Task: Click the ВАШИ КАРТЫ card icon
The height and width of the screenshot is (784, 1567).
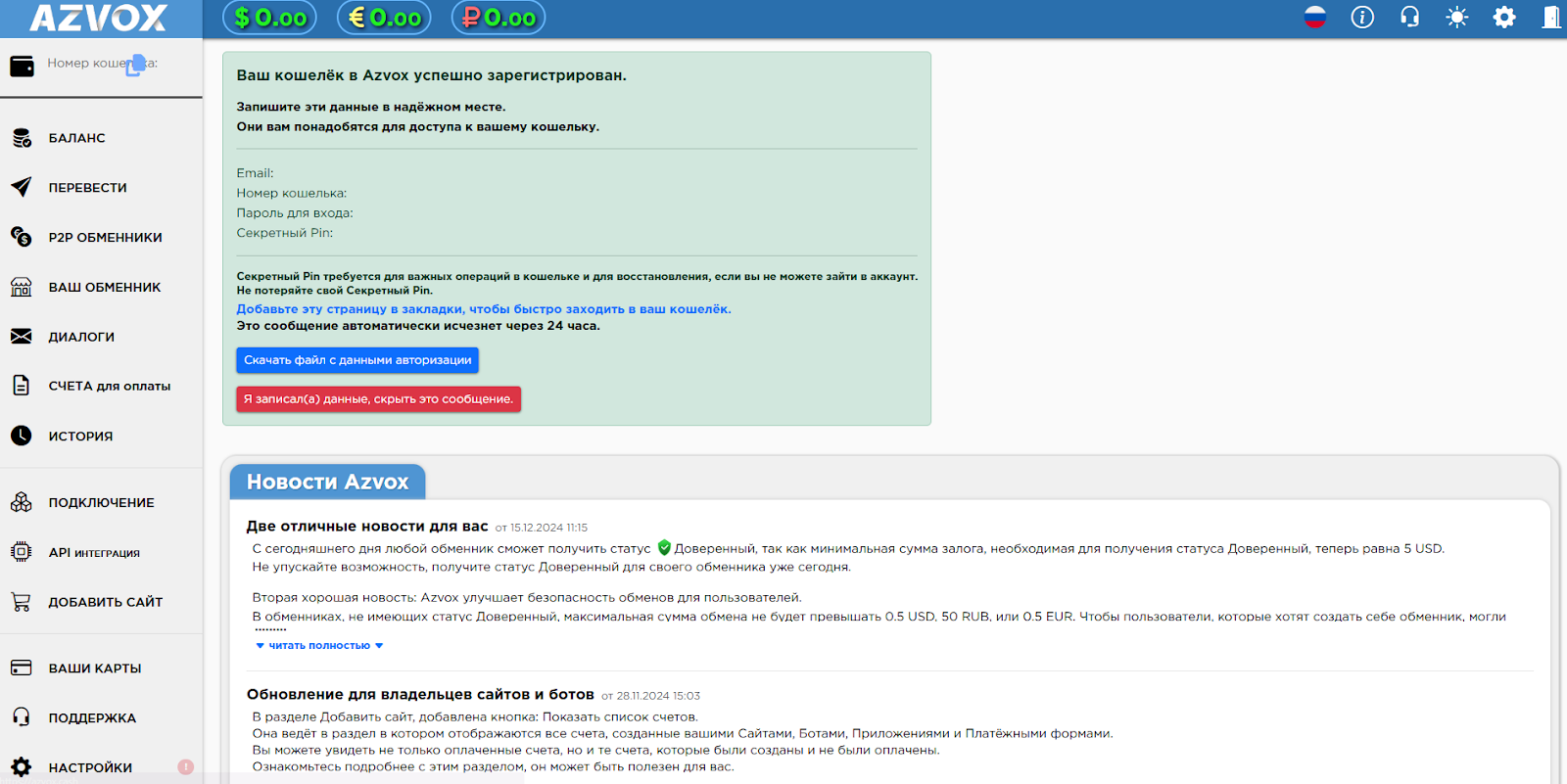Action: (22, 668)
